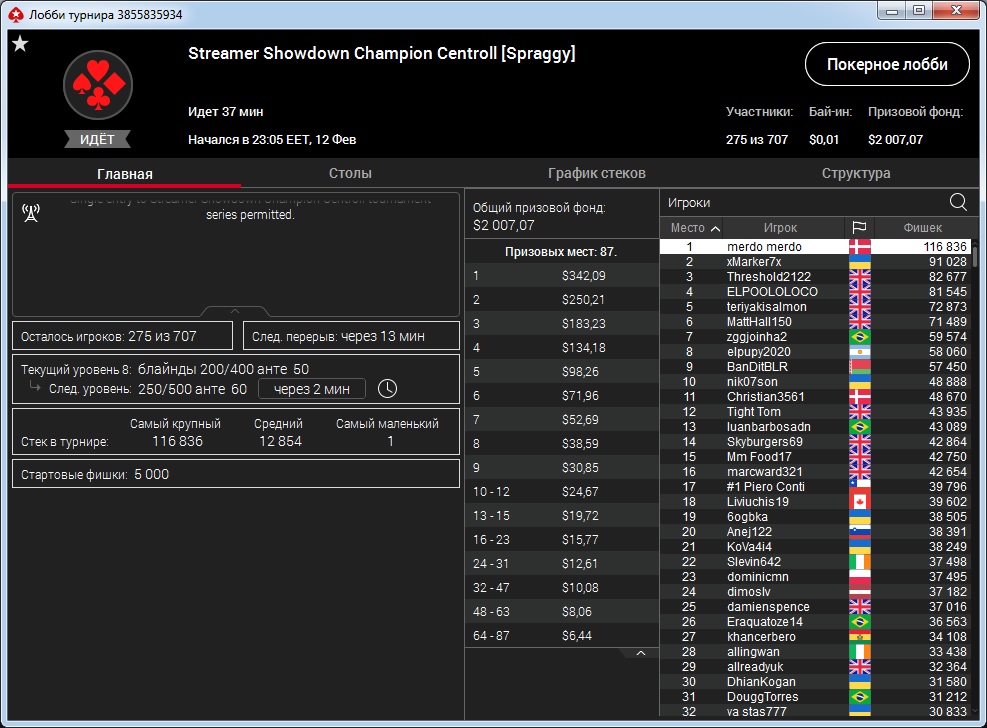Sort players by Фишек column
987x728 pixels.
click(923, 228)
